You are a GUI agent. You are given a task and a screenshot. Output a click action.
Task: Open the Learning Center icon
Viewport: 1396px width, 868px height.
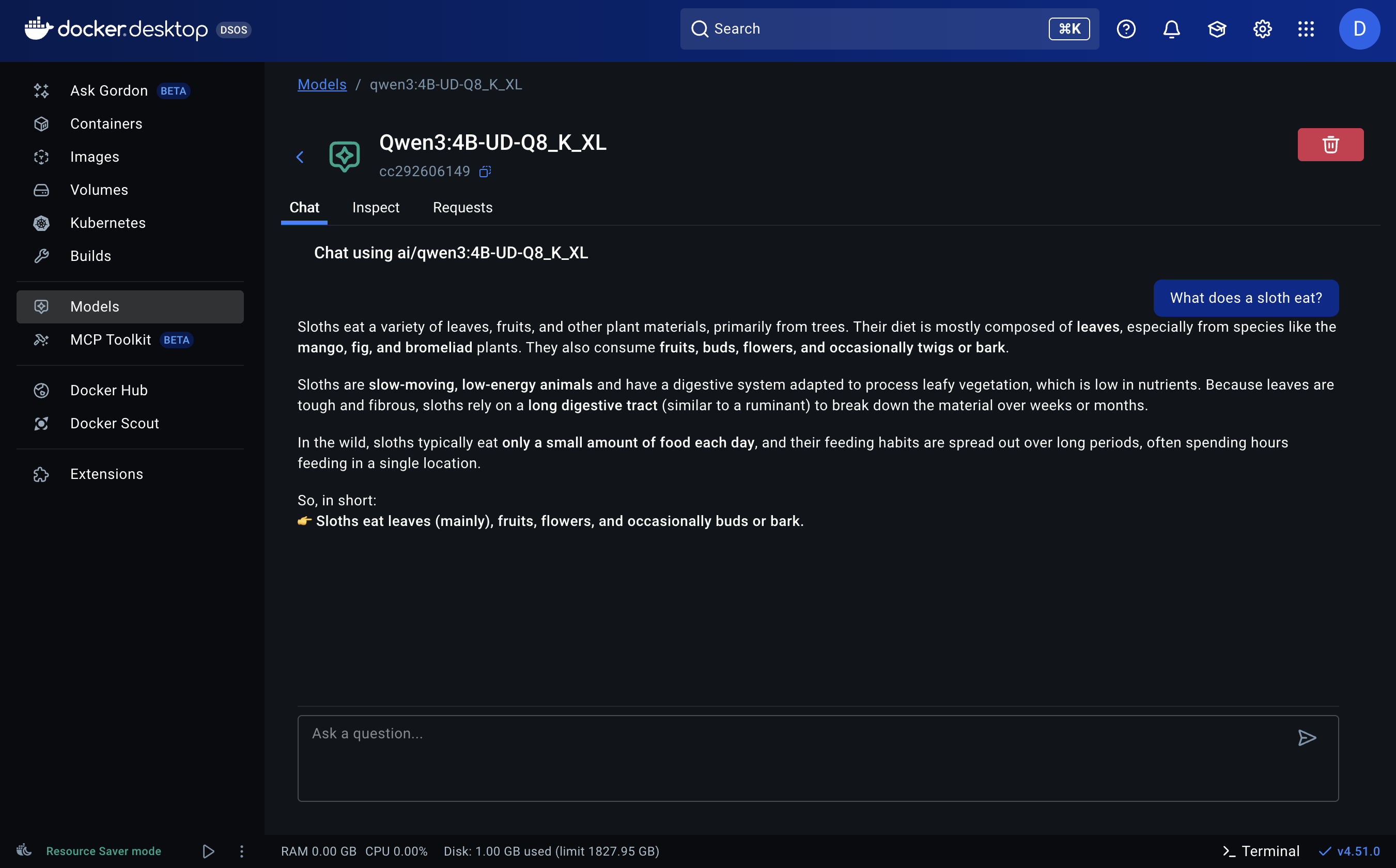(1216, 29)
